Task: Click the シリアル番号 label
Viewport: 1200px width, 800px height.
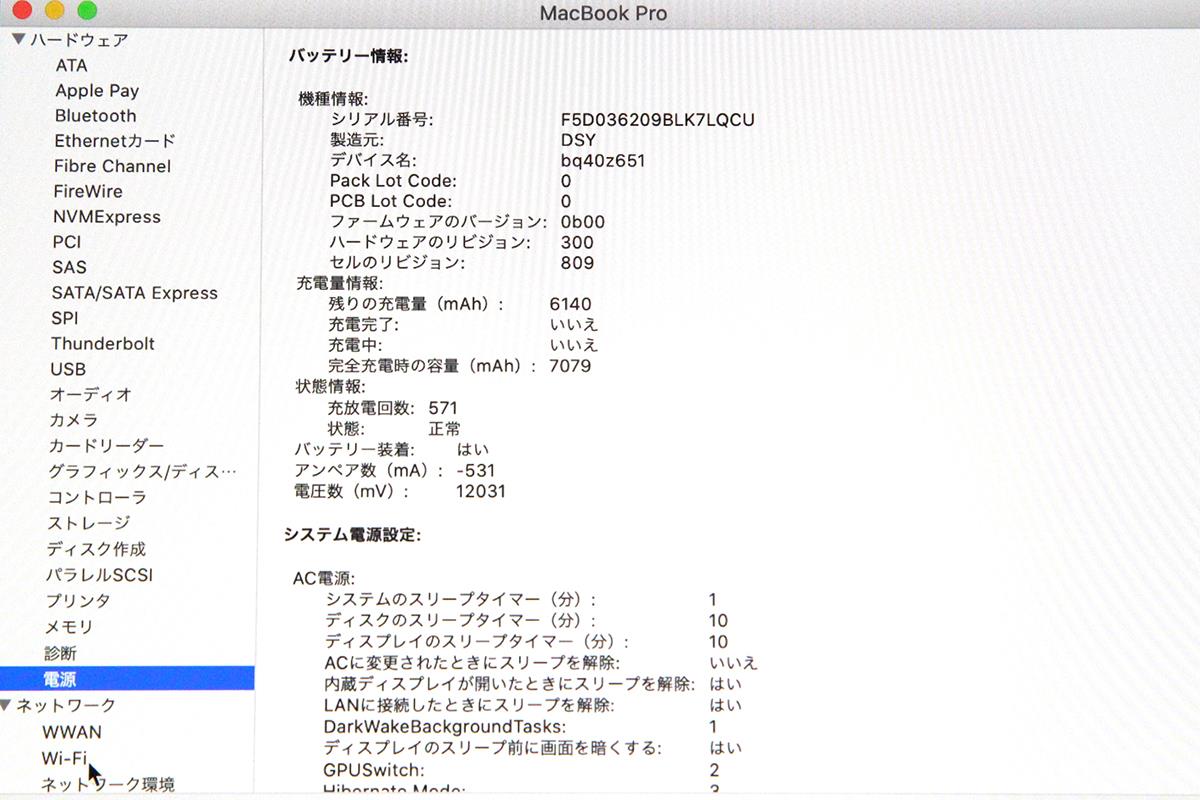Action: point(381,120)
